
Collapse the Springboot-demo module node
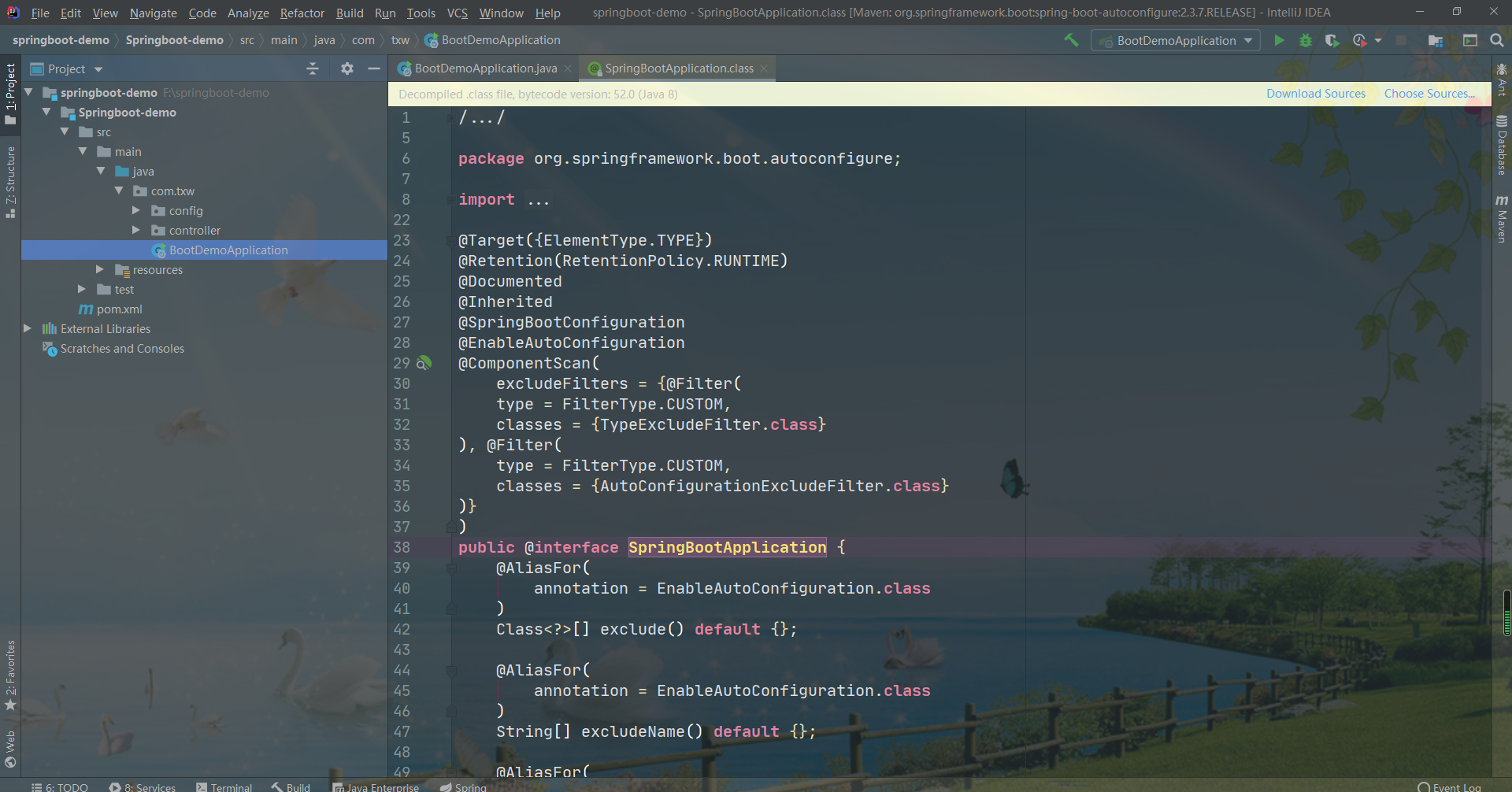(x=46, y=112)
